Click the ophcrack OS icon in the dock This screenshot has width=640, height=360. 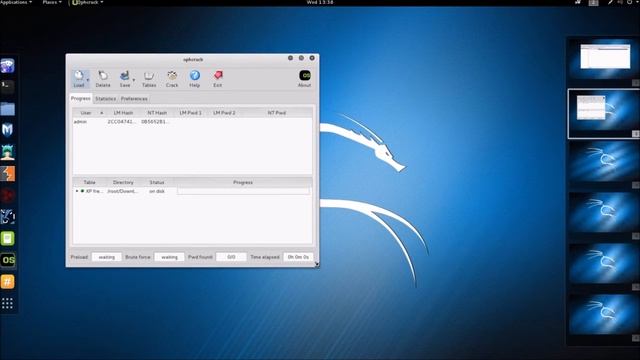tap(7, 260)
